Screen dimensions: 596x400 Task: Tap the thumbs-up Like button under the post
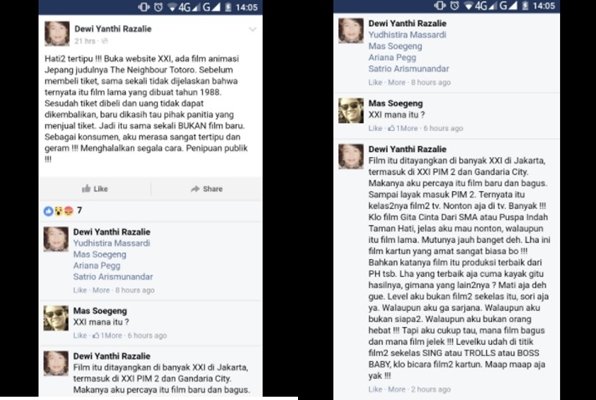95,189
